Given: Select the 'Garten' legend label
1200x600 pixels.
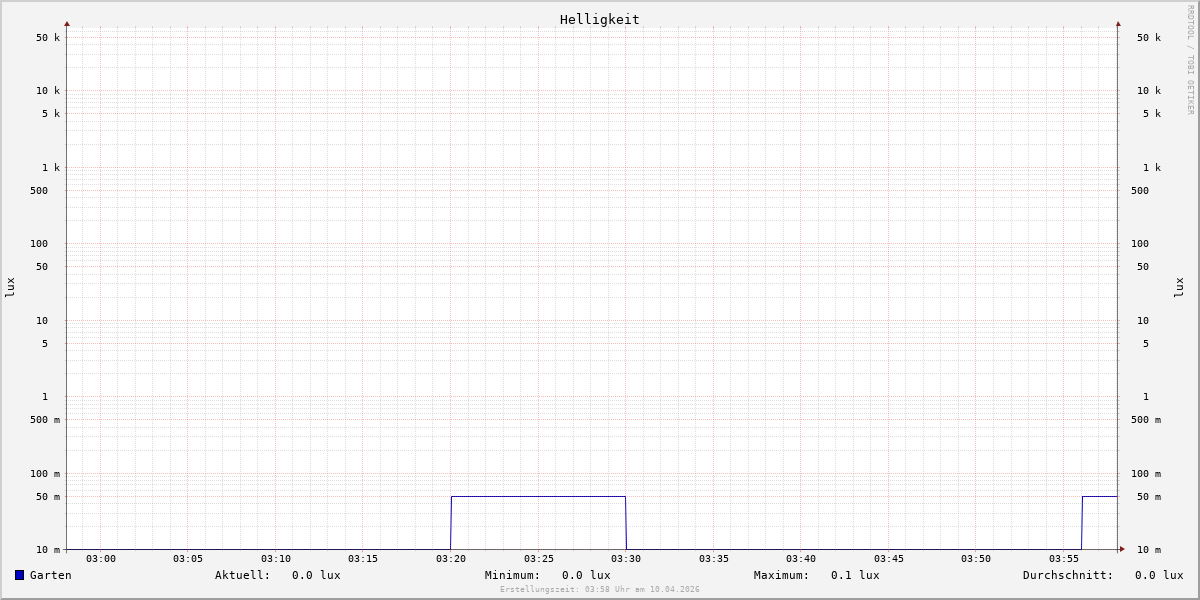Looking at the screenshot, I should click(x=51, y=575).
